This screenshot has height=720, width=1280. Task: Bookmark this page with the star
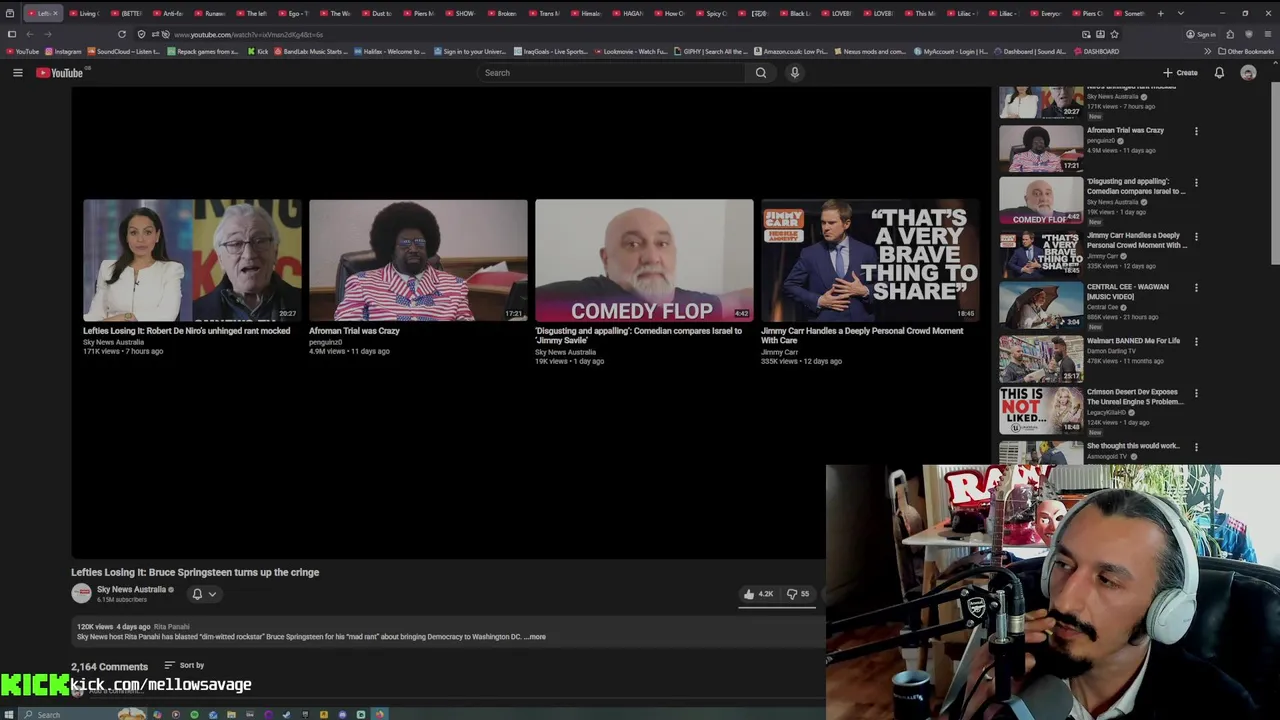click(1114, 34)
